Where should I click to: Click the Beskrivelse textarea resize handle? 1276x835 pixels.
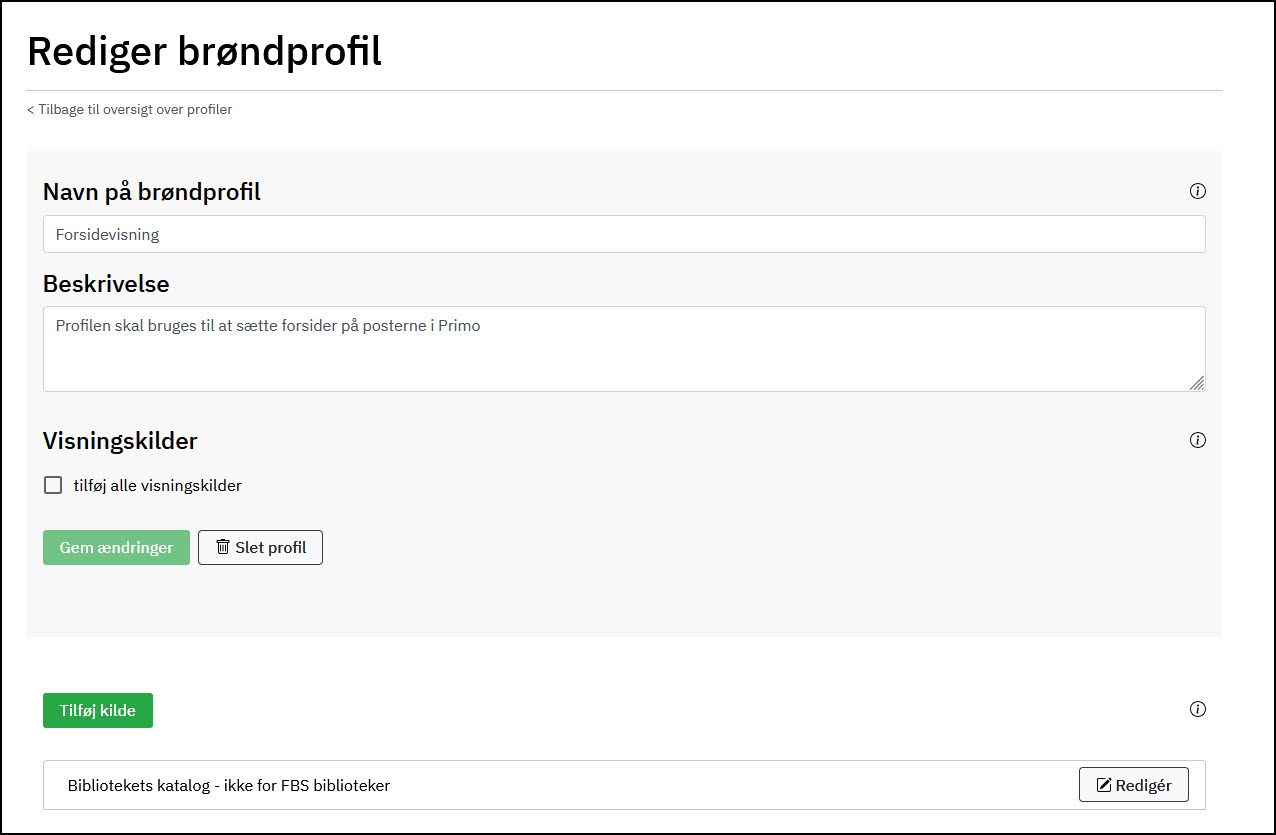click(1197, 383)
